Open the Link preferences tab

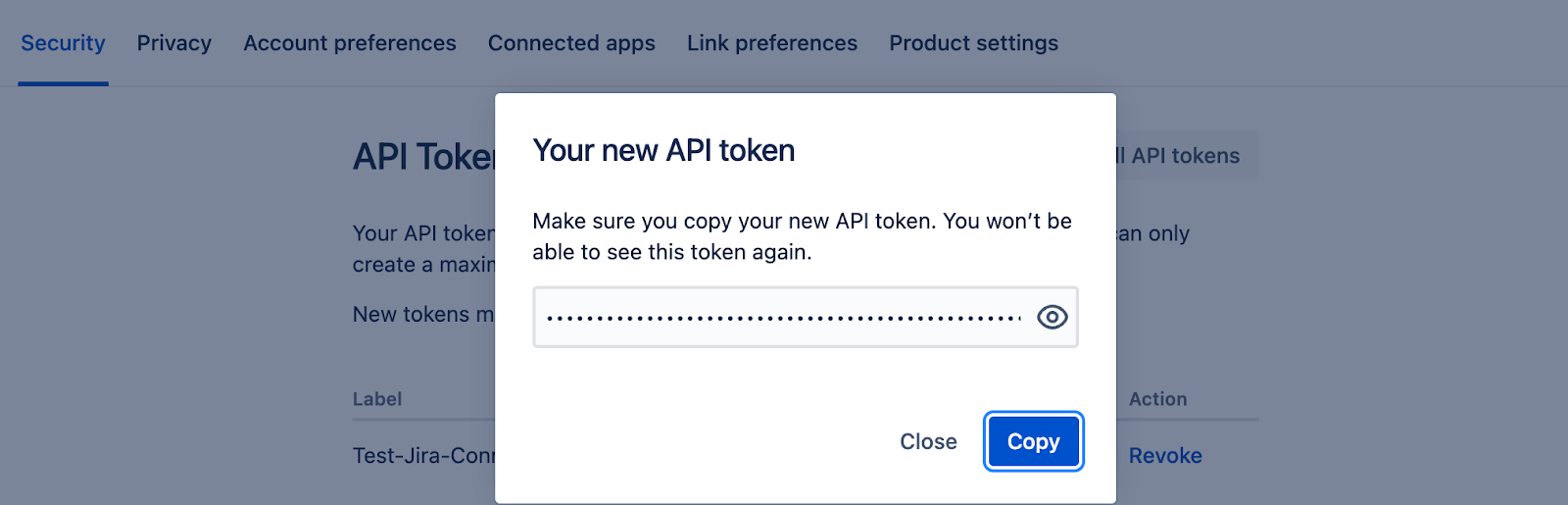point(772,43)
